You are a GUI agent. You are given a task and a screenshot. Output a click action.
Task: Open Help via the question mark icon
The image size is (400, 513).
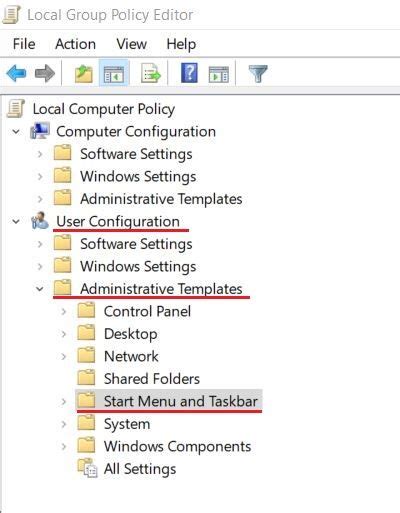[189, 73]
